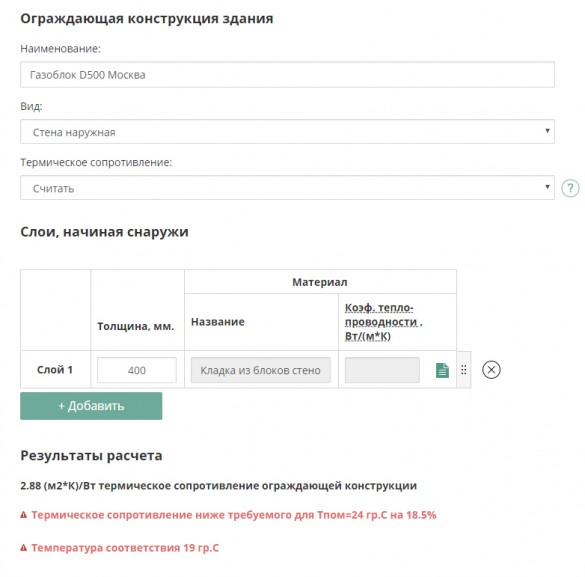Select the Слой 1 row label
Viewport: 585px width, 577px height.
55,370
